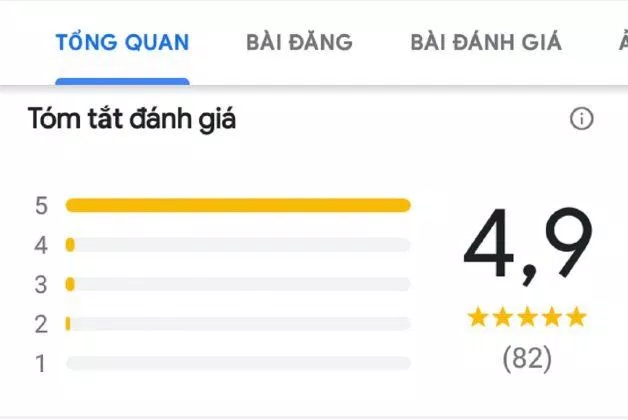
Task: Click the last gold star icon
Action: tap(577, 317)
